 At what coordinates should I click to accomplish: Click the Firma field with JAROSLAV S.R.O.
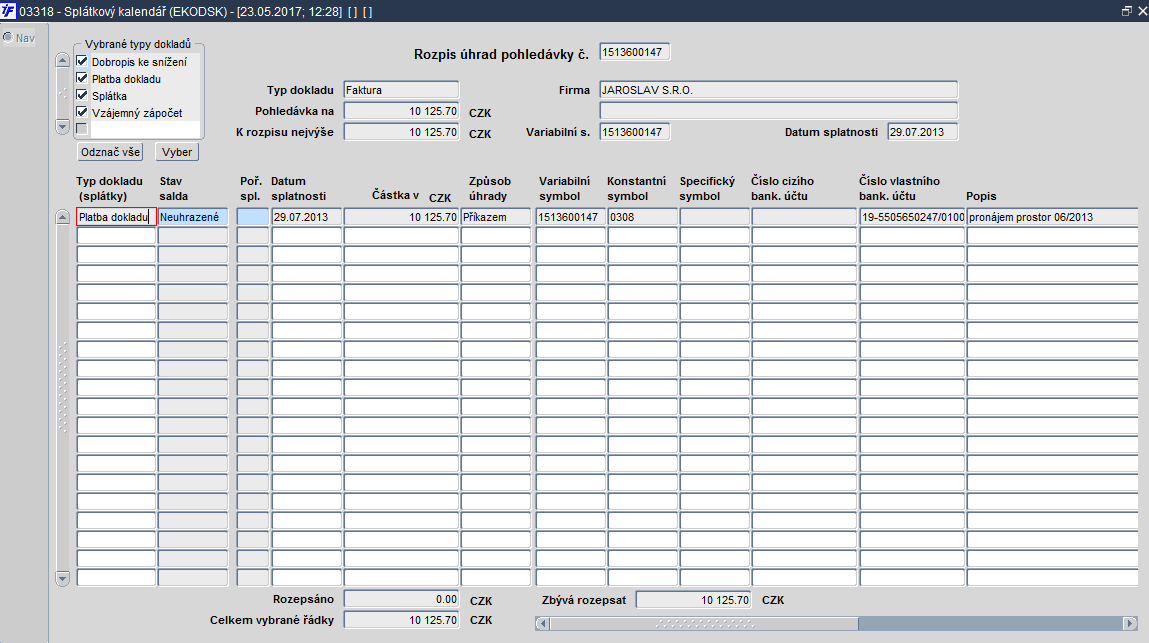click(x=778, y=90)
